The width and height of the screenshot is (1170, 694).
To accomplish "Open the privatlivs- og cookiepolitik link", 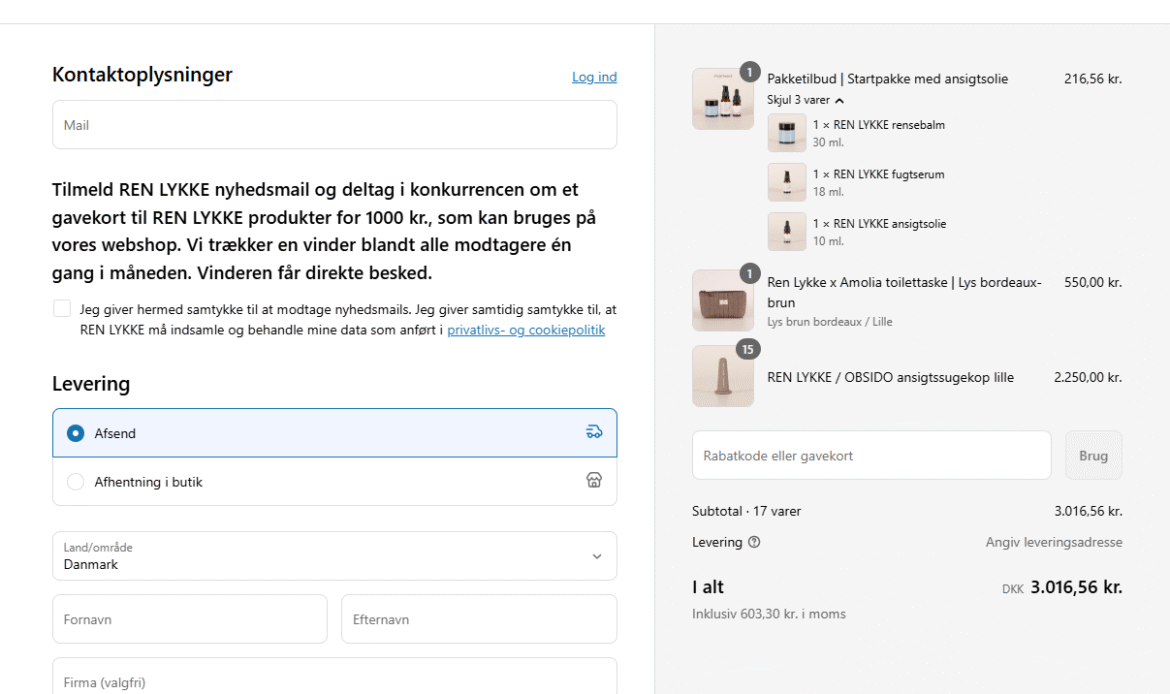I will [x=526, y=330].
